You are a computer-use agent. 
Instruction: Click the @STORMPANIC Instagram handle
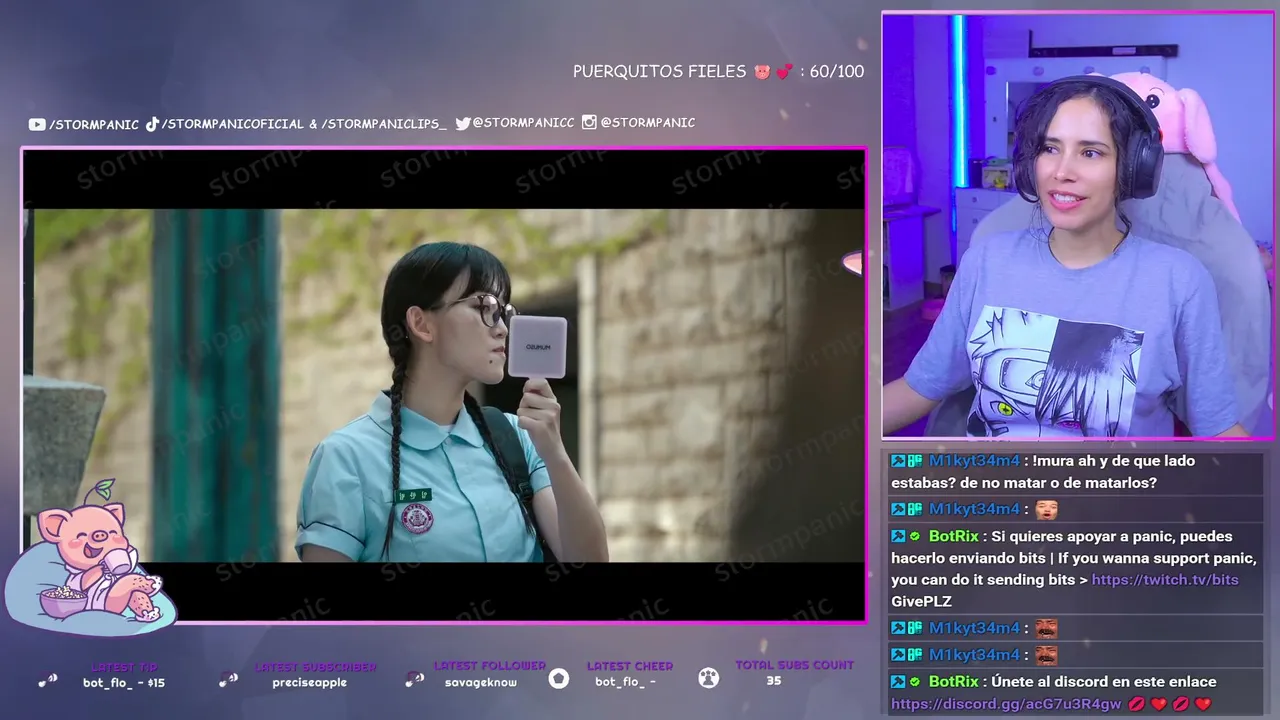pos(648,122)
